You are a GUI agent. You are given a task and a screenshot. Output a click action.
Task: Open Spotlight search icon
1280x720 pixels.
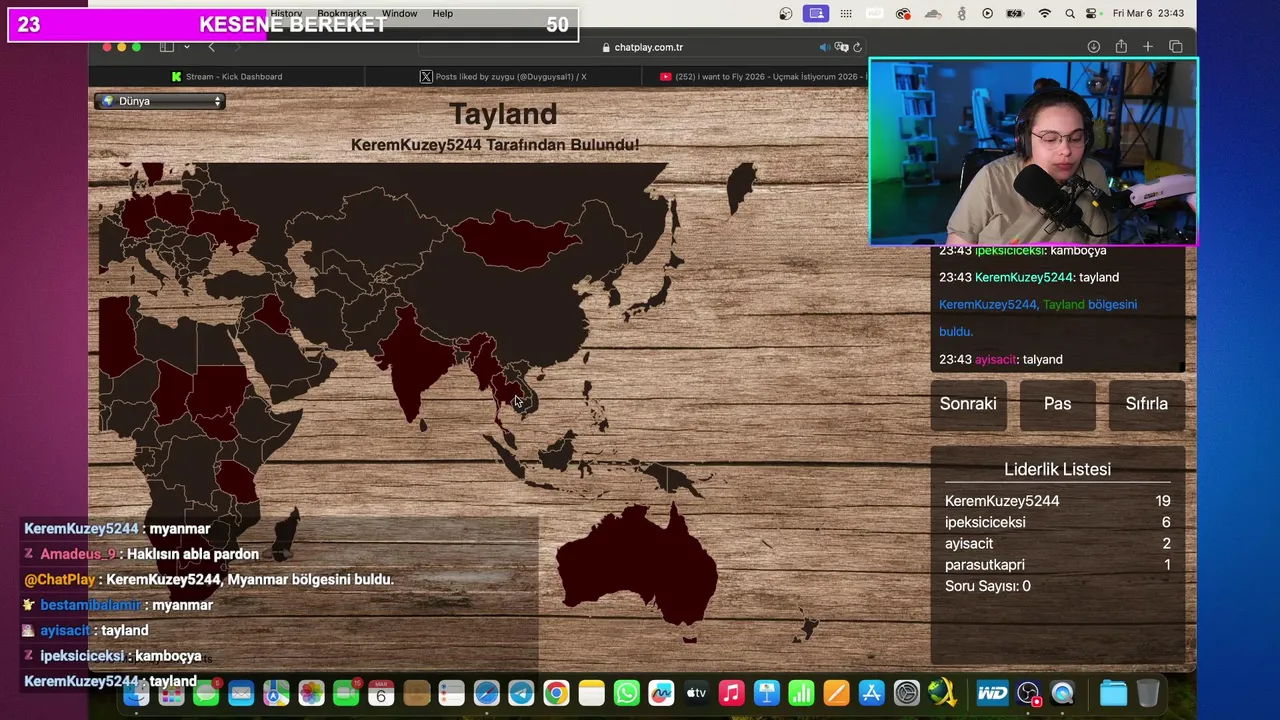(x=1070, y=14)
